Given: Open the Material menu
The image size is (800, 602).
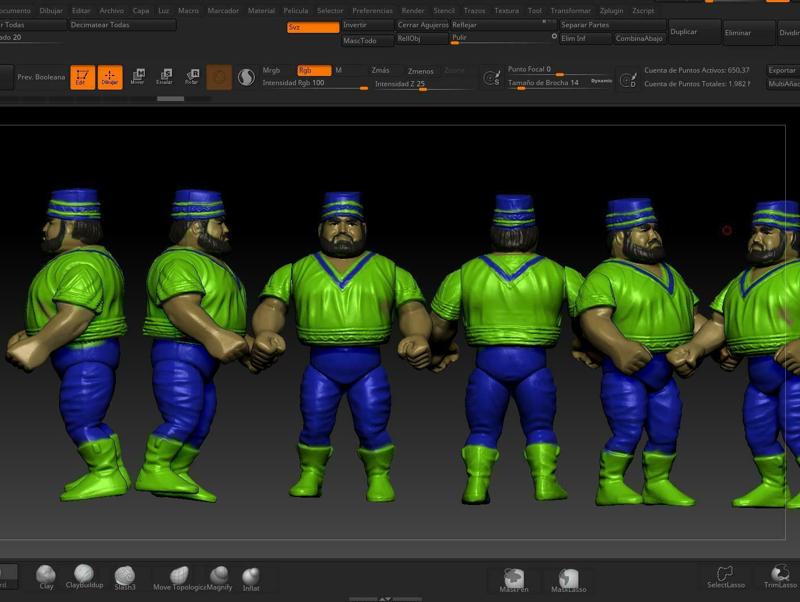Looking at the screenshot, I should (261, 10).
